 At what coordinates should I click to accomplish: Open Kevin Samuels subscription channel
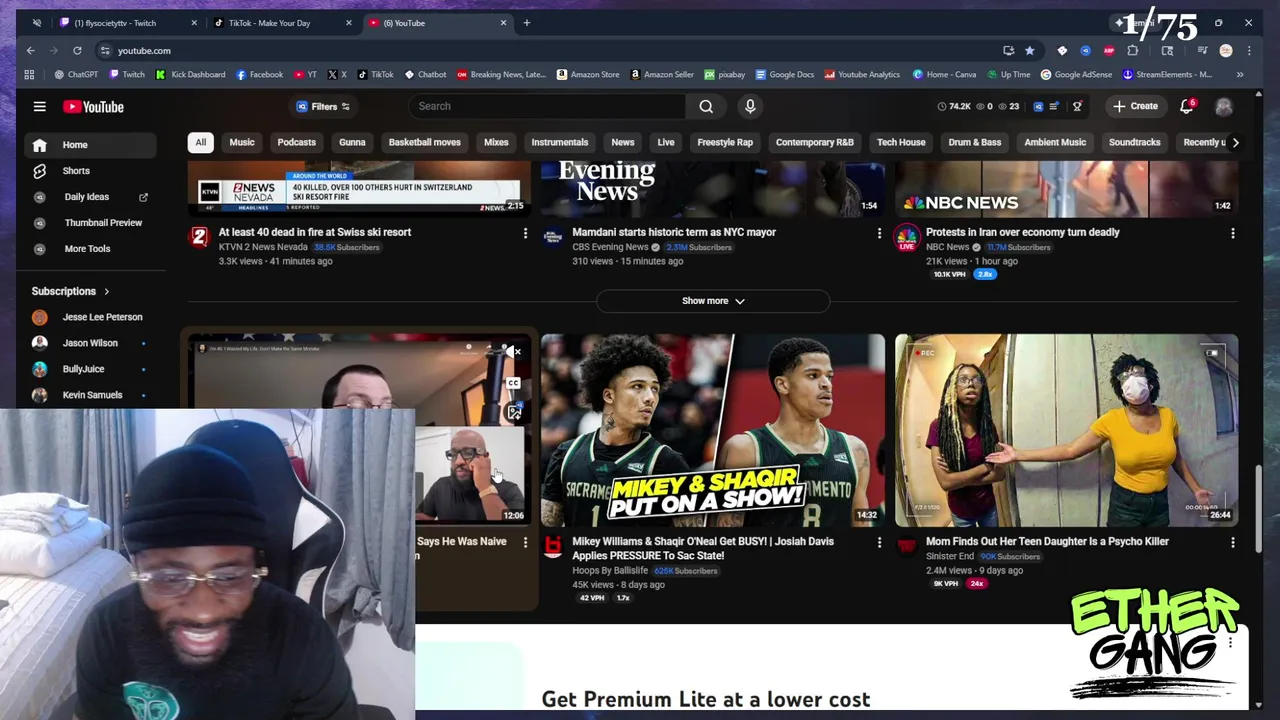(x=90, y=395)
